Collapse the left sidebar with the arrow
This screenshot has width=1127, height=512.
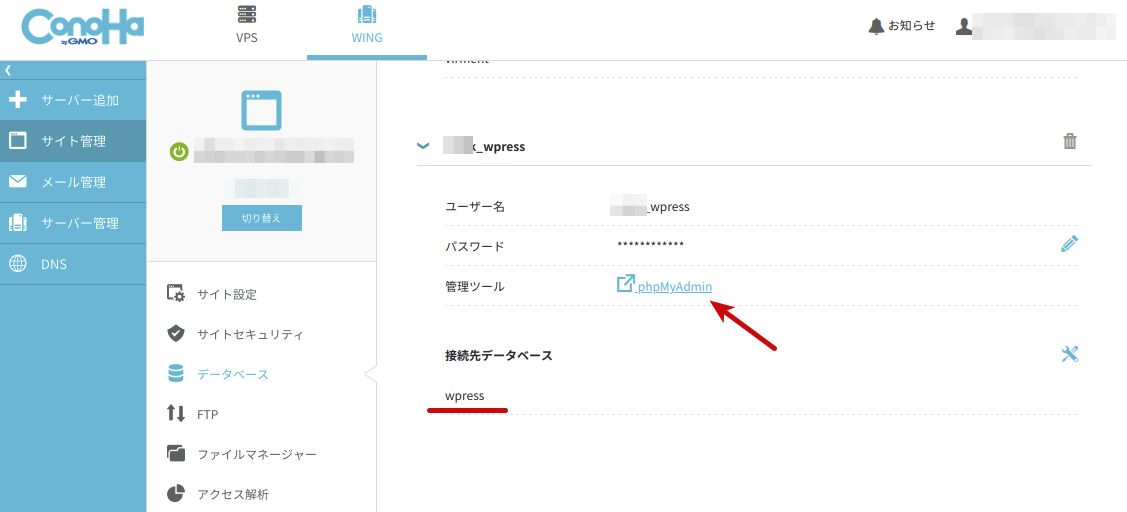[x=8, y=70]
